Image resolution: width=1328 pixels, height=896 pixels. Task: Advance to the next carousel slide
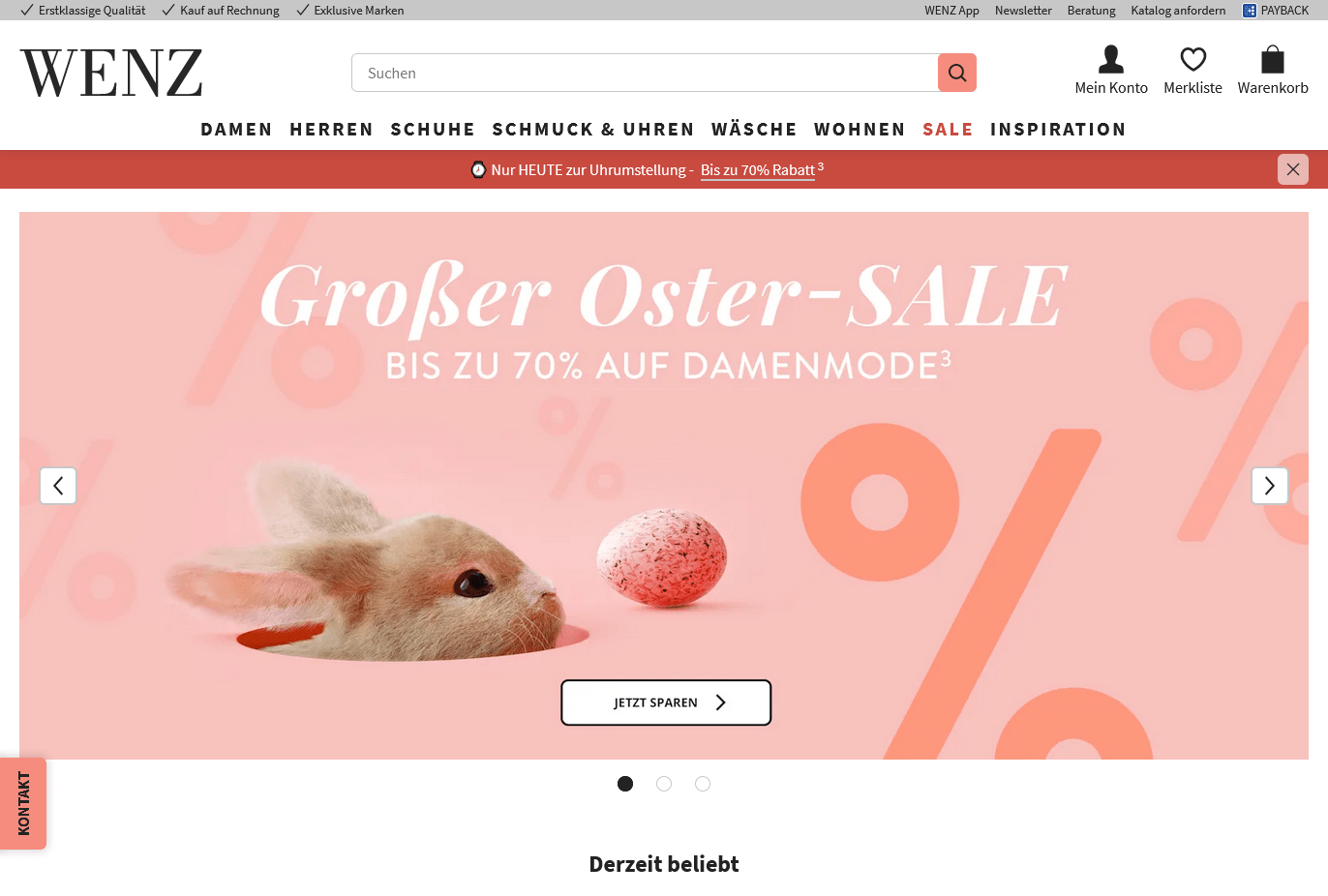[1270, 486]
